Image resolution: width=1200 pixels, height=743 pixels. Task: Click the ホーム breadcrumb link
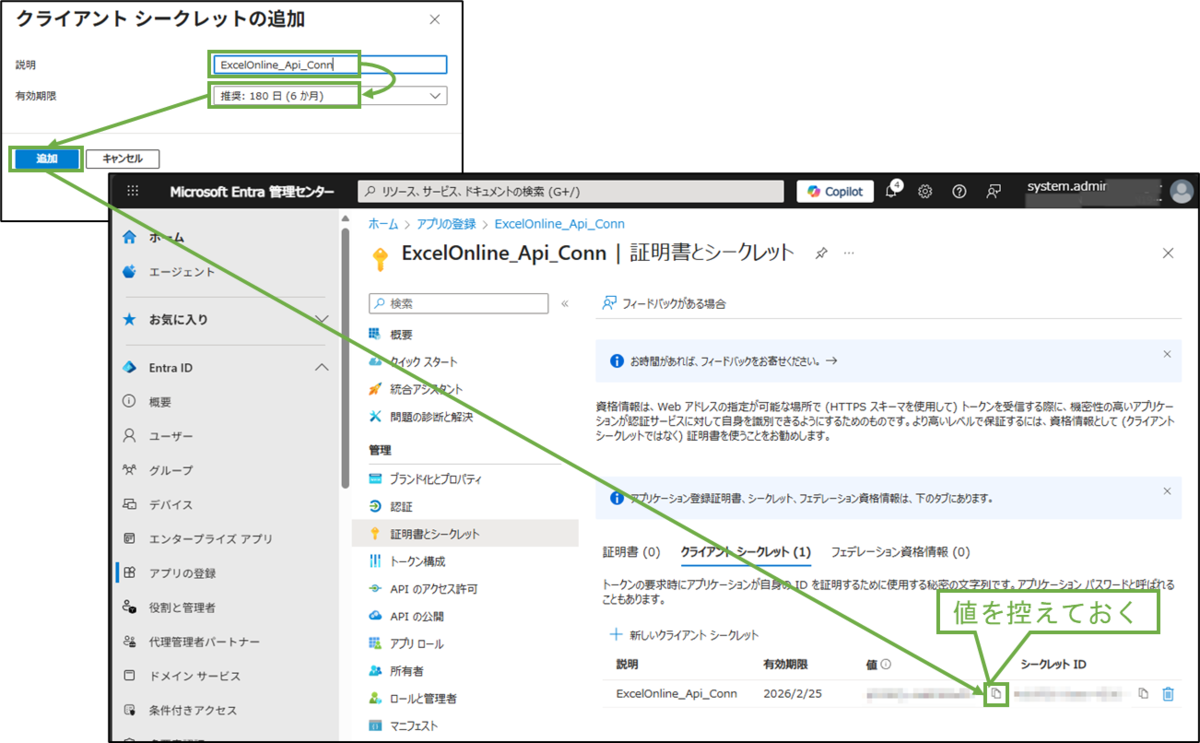(383, 224)
